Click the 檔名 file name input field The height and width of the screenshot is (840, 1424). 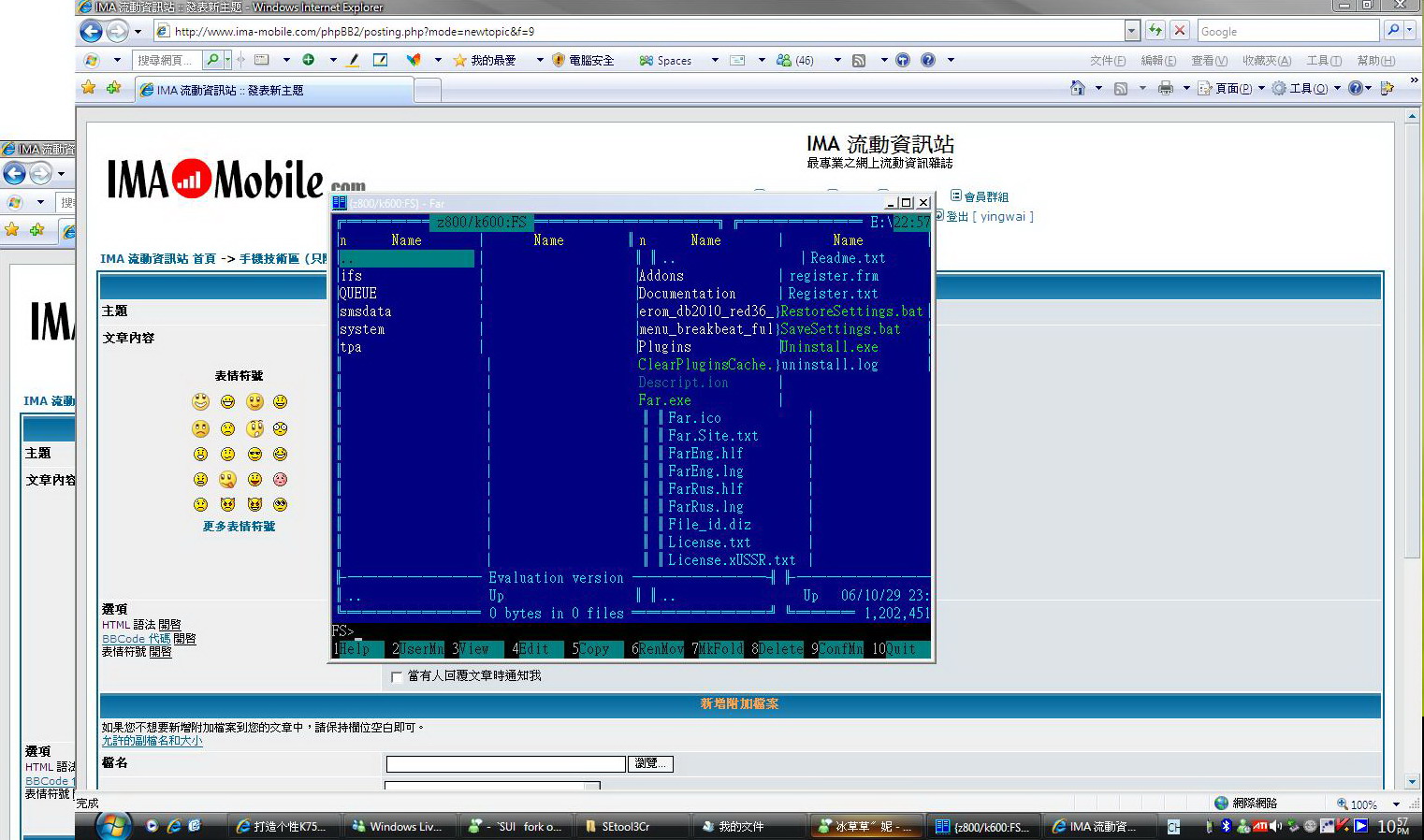pyautogui.click(x=505, y=764)
